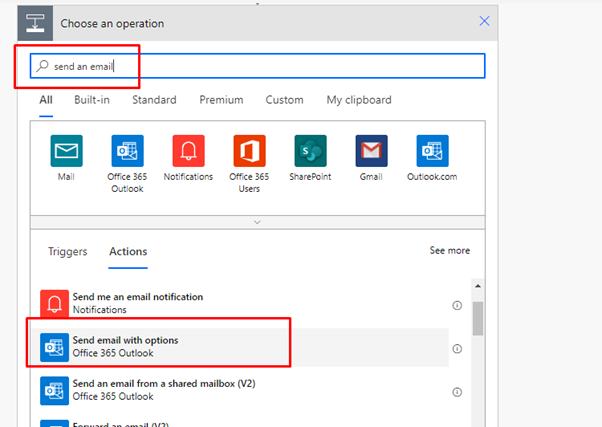Open the My clipboard tab
Screen dimensions: 602x427
tap(359, 100)
